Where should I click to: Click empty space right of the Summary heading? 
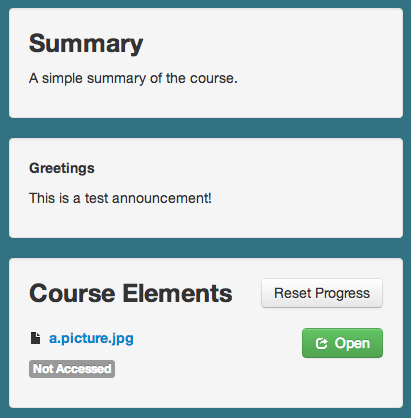click(267, 44)
